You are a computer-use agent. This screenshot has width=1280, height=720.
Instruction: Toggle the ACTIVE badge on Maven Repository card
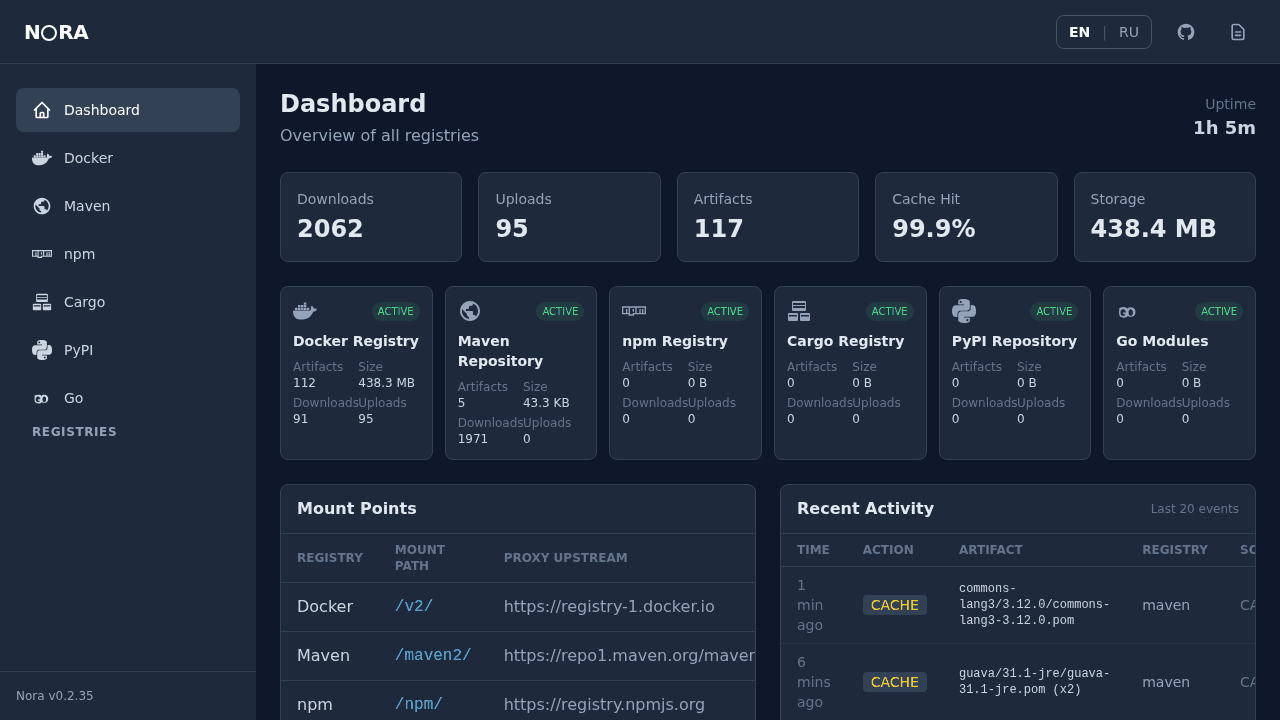click(x=560, y=311)
